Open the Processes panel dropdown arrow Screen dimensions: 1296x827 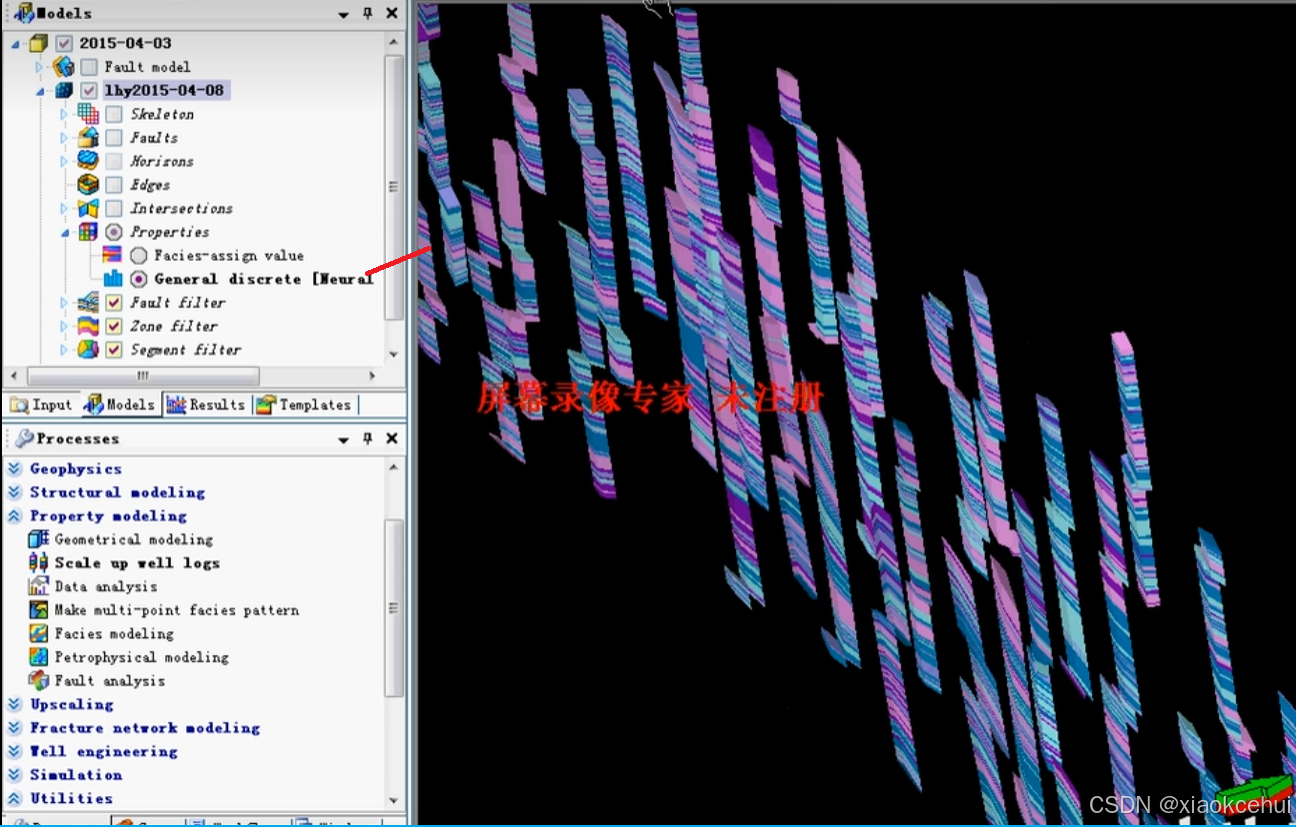[343, 440]
